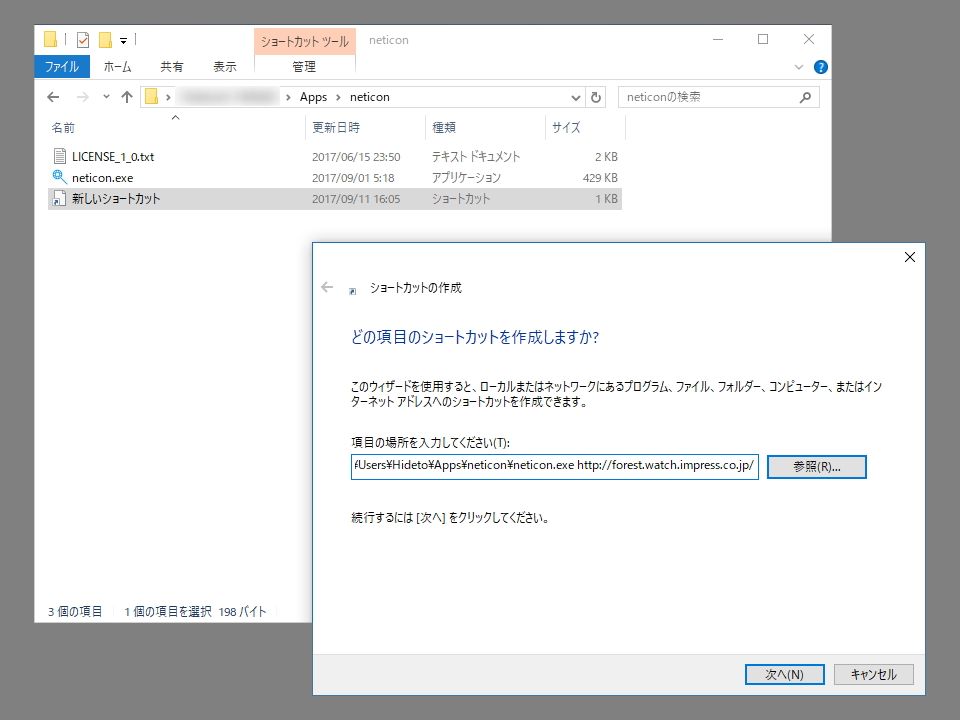Refresh the neticon folder view
The width and height of the screenshot is (960, 720).
595,96
